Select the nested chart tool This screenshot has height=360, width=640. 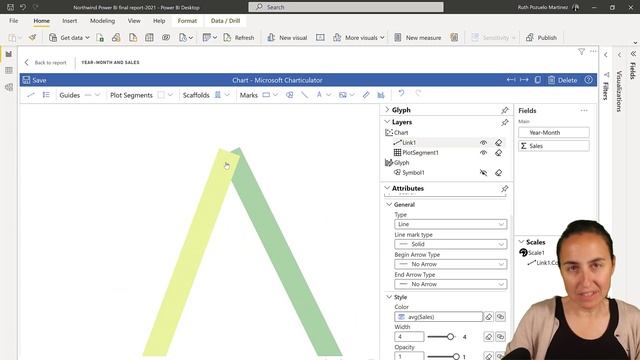point(381,95)
